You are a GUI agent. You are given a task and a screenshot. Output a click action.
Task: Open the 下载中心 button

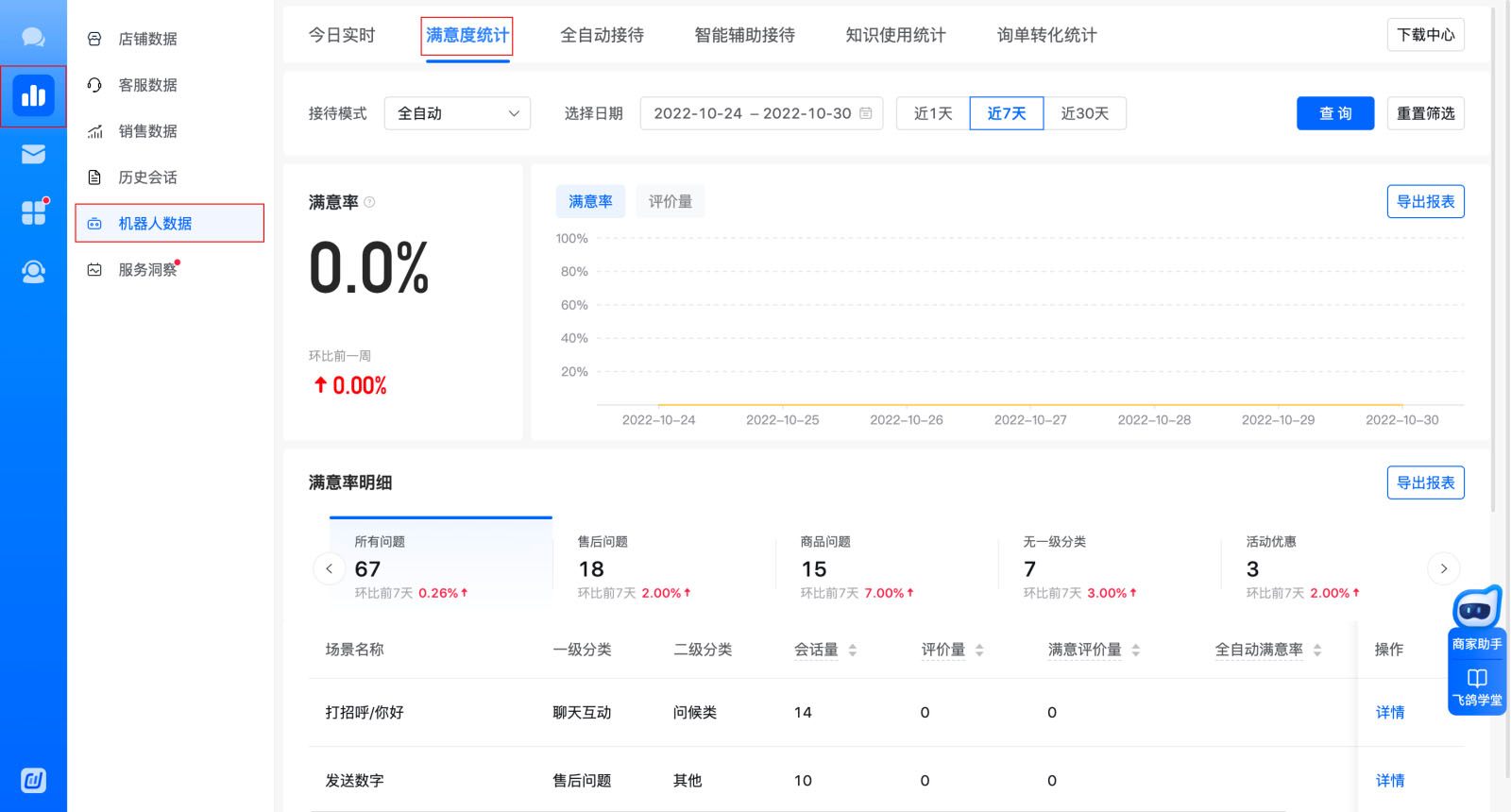pyautogui.click(x=1425, y=35)
